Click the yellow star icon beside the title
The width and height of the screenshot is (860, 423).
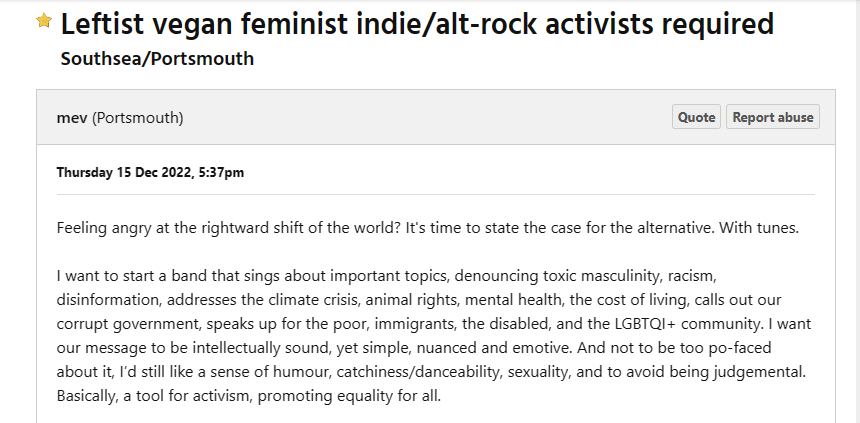(x=44, y=21)
